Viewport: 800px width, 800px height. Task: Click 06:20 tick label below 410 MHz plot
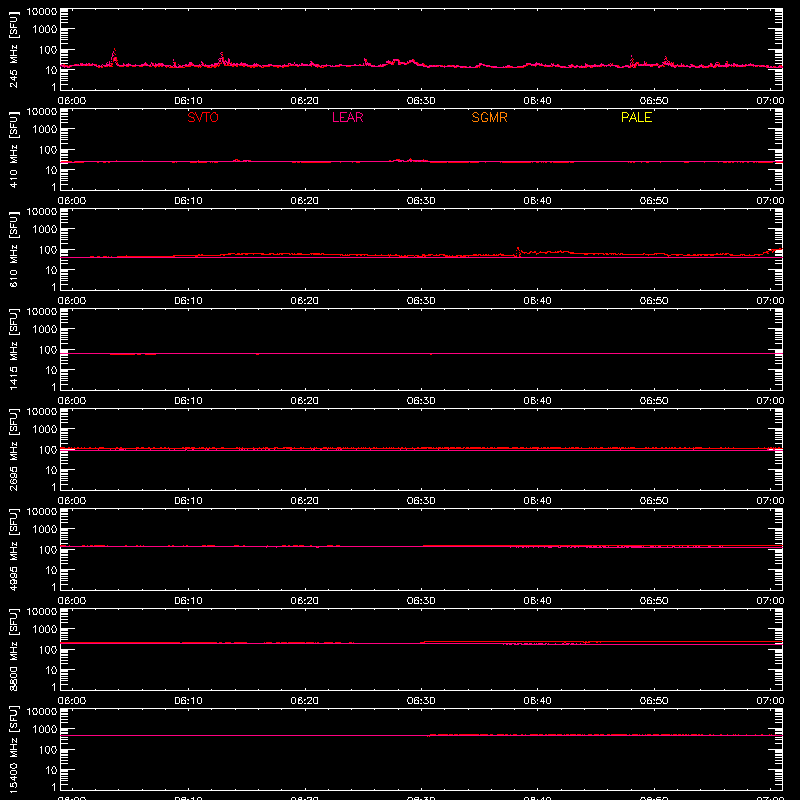(x=305, y=201)
